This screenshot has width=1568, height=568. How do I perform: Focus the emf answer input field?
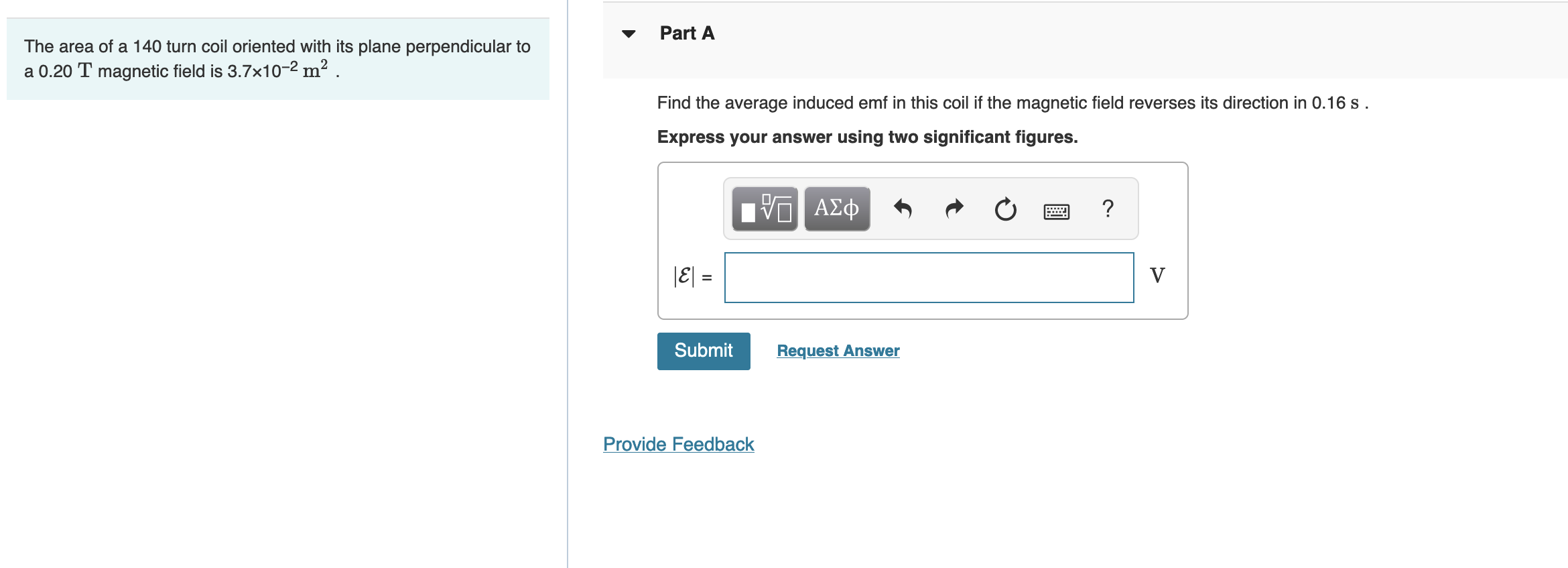tap(929, 278)
